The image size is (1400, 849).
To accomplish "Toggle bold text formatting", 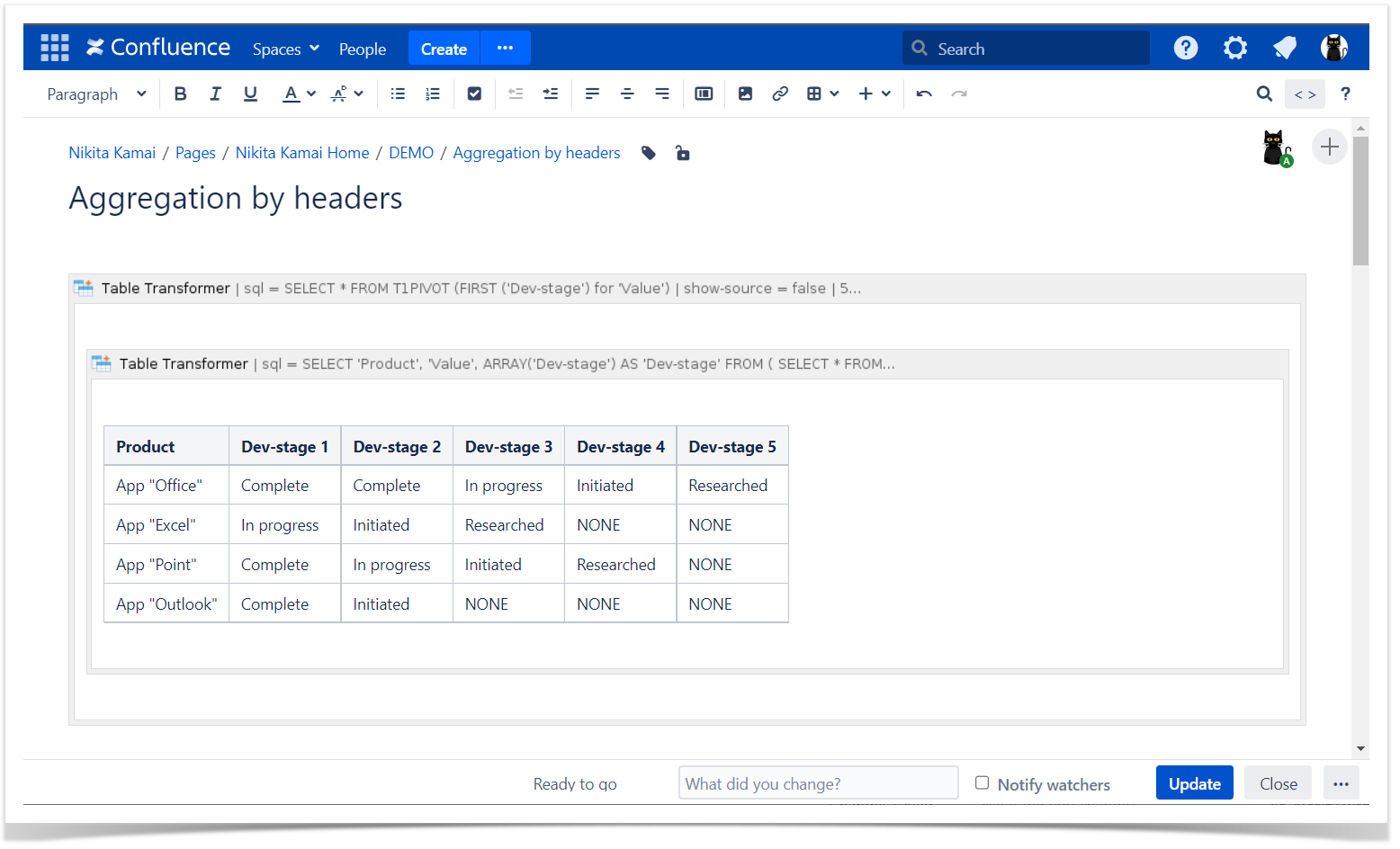I will 180,94.
